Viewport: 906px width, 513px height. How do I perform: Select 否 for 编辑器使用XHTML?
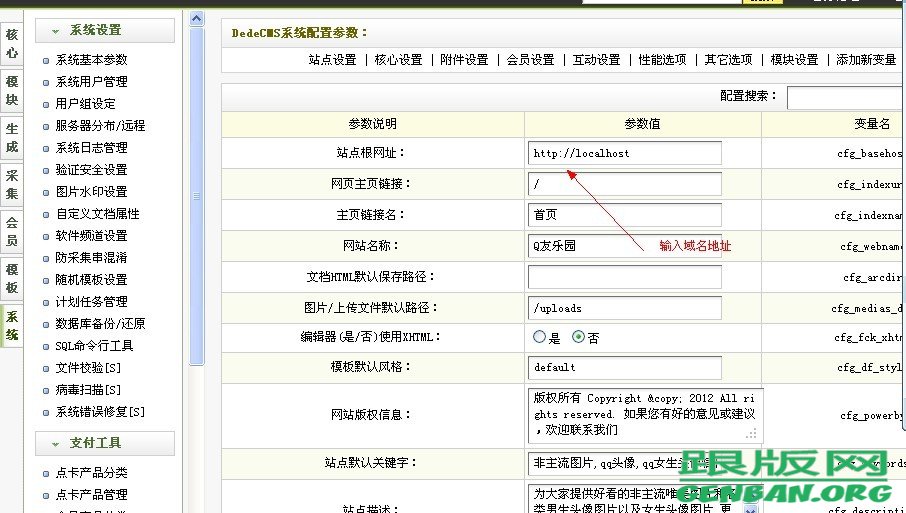coord(578,337)
